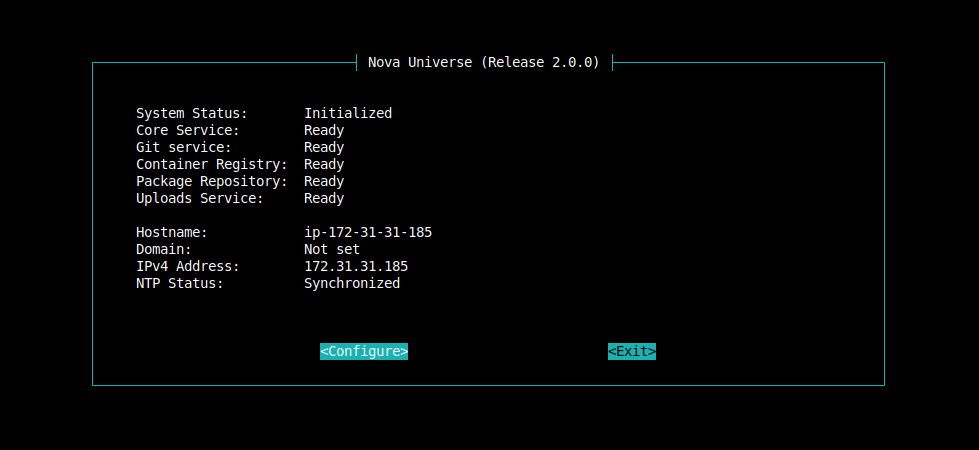This screenshot has height=450, width=979.
Task: Click the Domain label
Action: [x=164, y=249]
